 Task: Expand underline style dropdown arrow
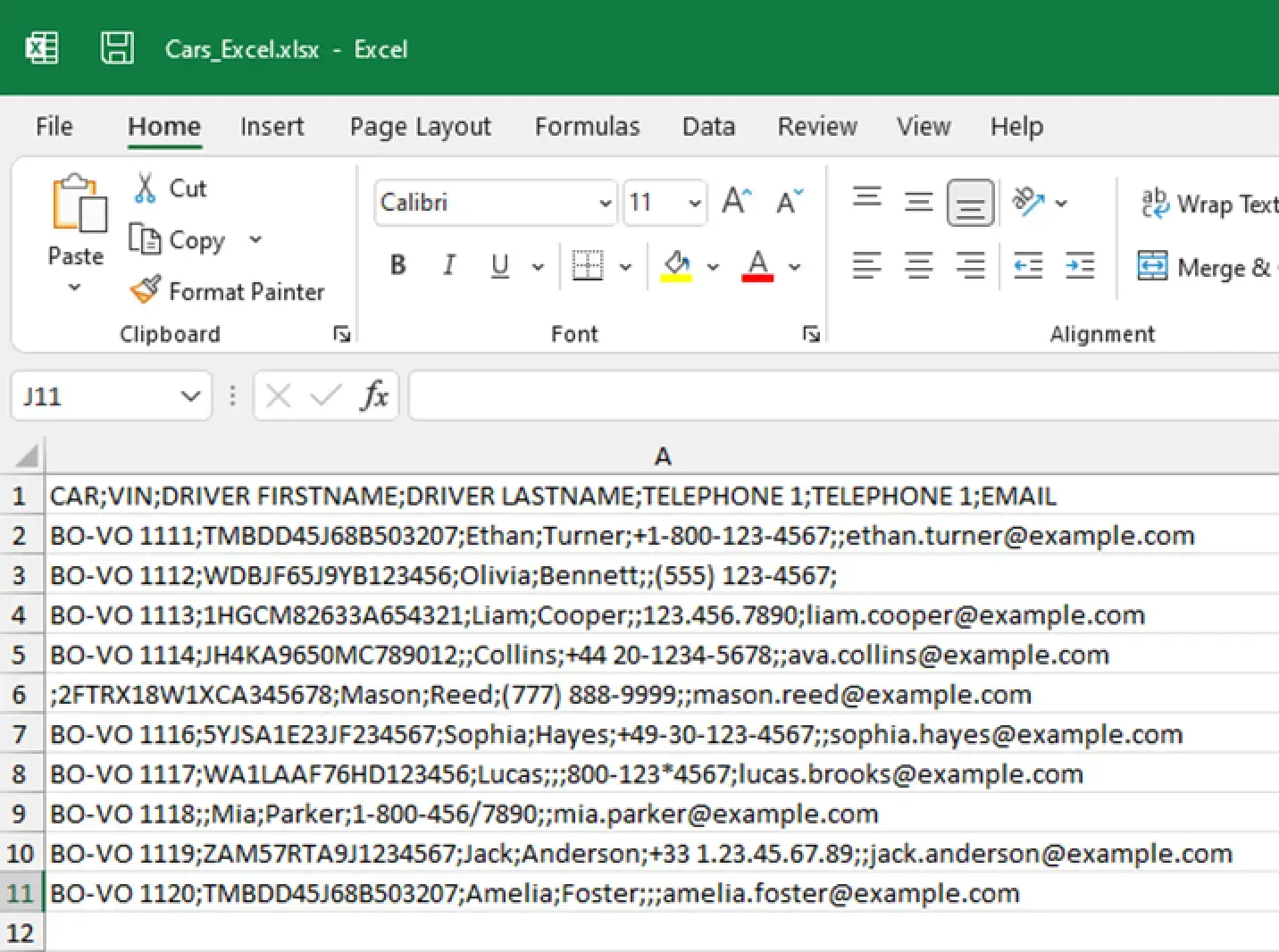538,266
